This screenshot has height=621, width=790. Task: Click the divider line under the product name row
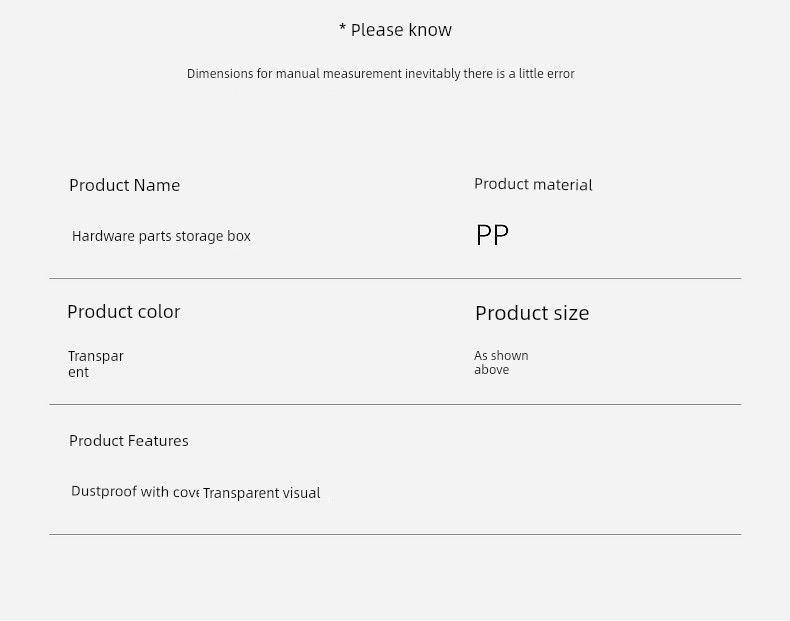tap(395, 278)
